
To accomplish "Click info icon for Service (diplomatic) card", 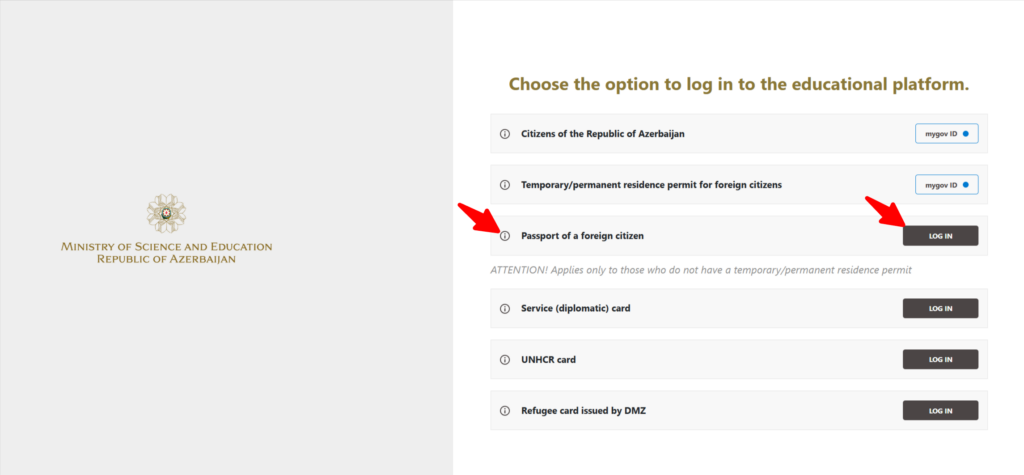I will [505, 308].
